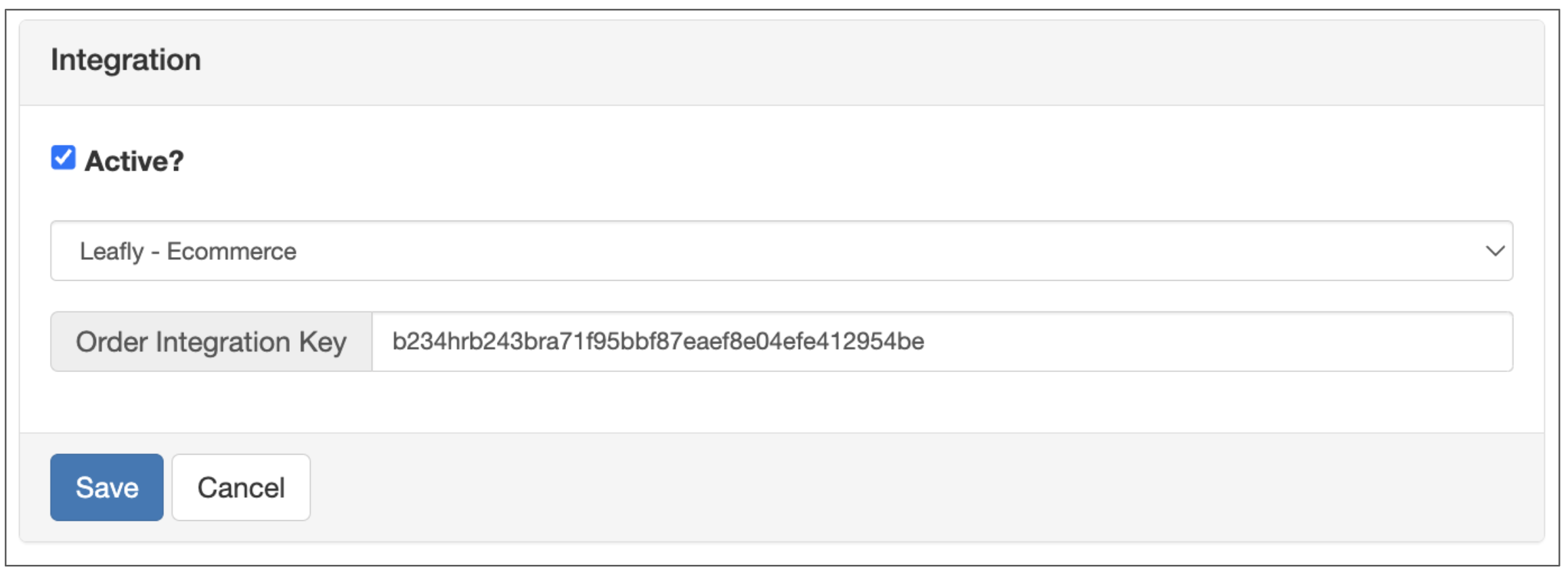This screenshot has height=575, width=1568.
Task: Open the Leafly - Ecommerce dropdown
Action: [x=781, y=251]
